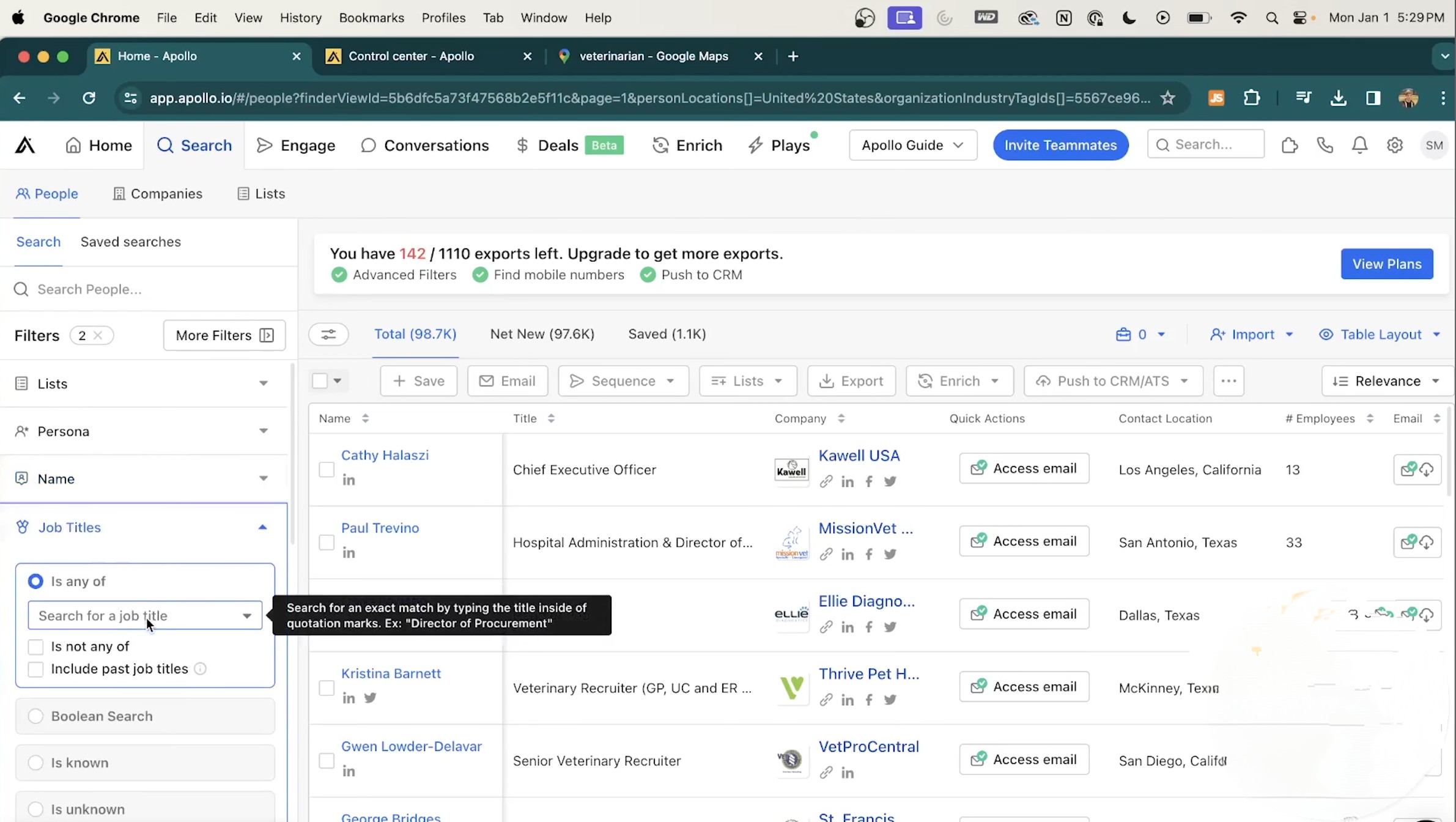The height and width of the screenshot is (822, 1456).
Task: Bookmark this page with star icon
Action: click(1167, 98)
